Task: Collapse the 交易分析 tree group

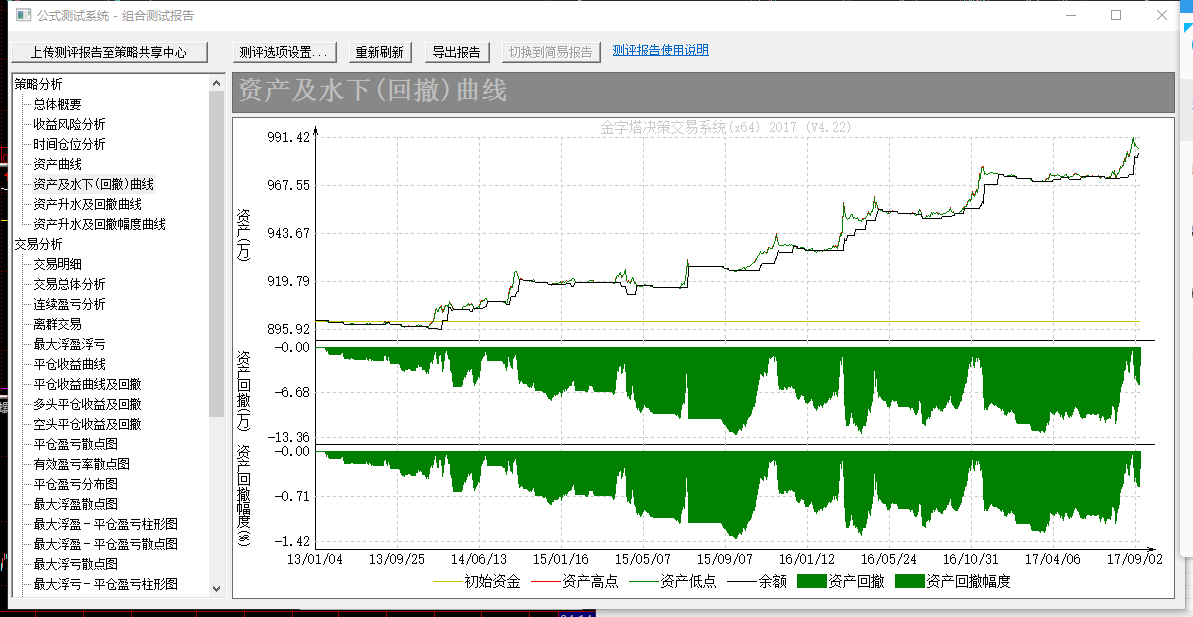Action: [x=38, y=244]
